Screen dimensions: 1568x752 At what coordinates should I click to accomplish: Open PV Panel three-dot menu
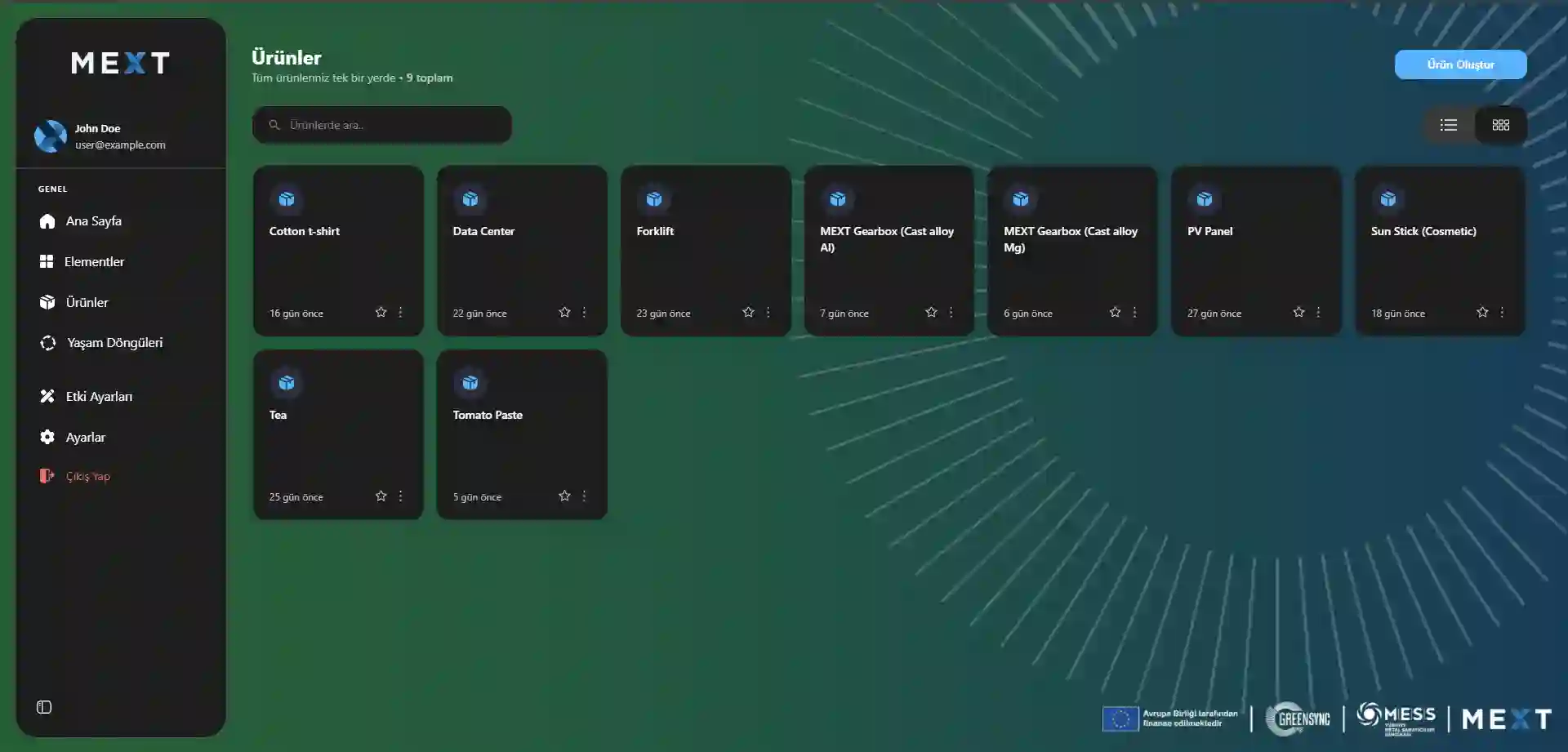1318,312
